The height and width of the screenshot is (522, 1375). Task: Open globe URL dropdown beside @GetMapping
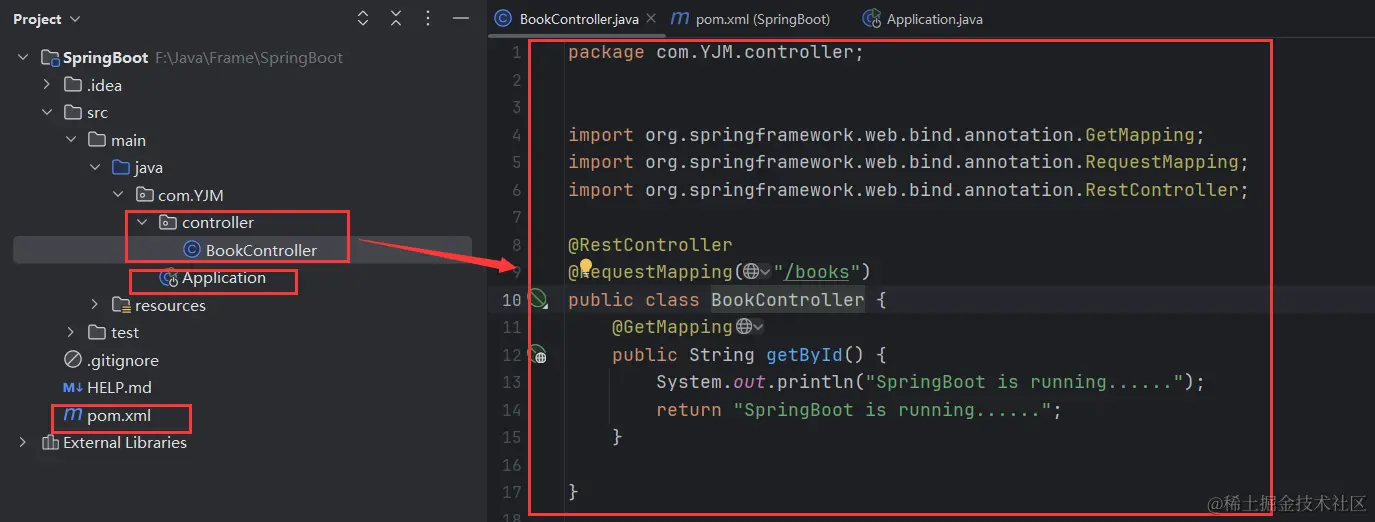(750, 327)
